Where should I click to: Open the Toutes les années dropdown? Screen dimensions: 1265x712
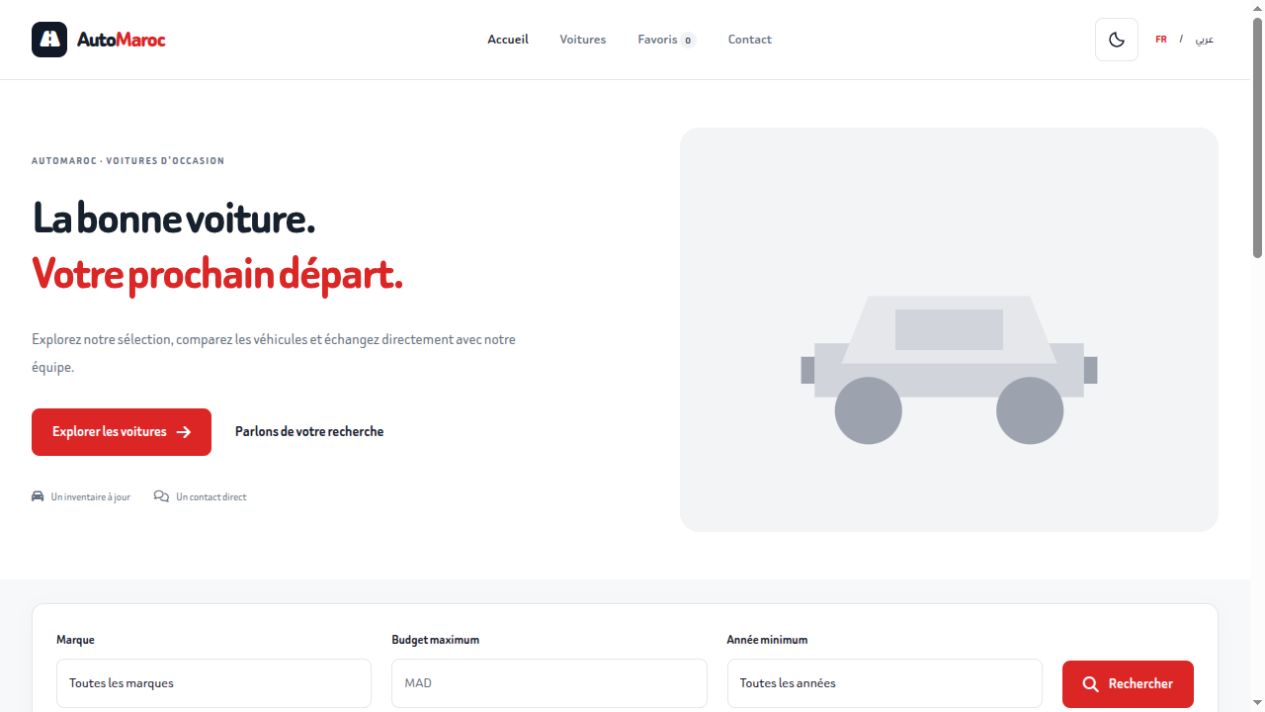click(x=884, y=683)
